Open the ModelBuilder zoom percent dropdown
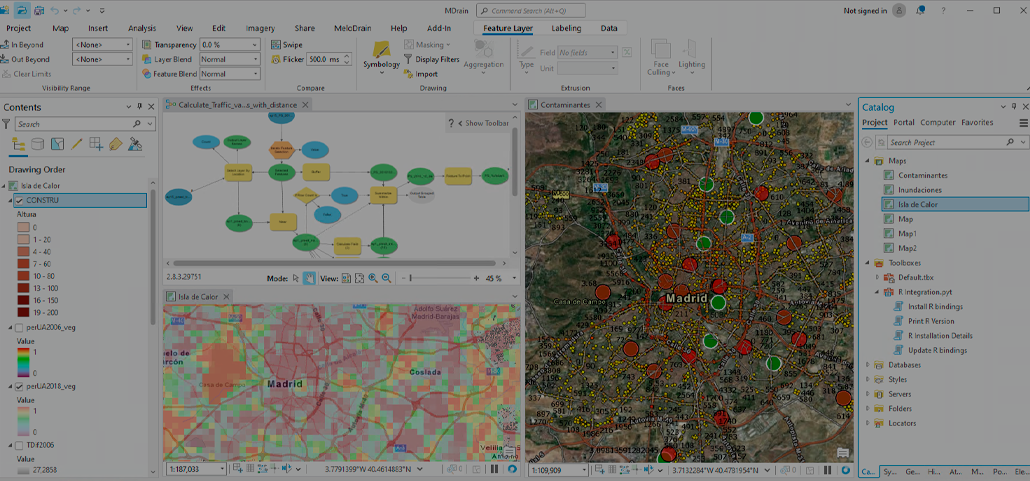Image resolution: width=1030 pixels, height=481 pixels. 513,279
